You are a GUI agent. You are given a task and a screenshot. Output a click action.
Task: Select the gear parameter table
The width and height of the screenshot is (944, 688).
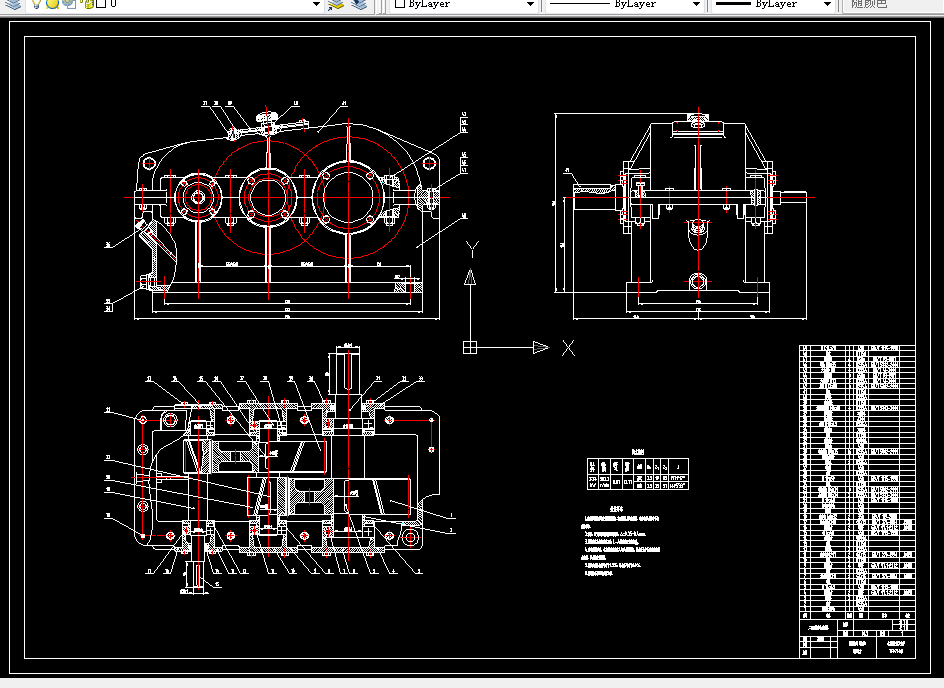coord(638,474)
